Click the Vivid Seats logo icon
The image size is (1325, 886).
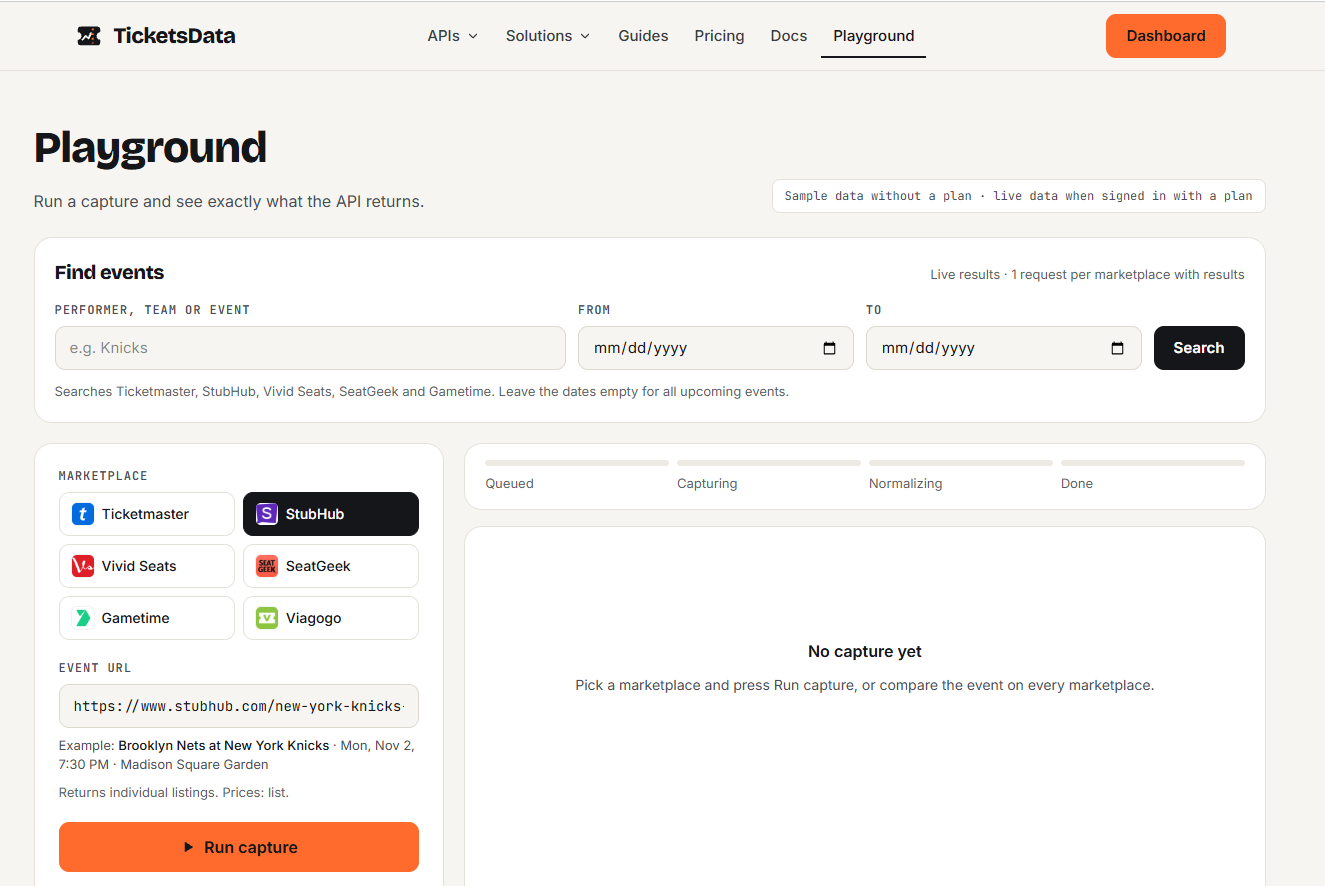click(82, 566)
